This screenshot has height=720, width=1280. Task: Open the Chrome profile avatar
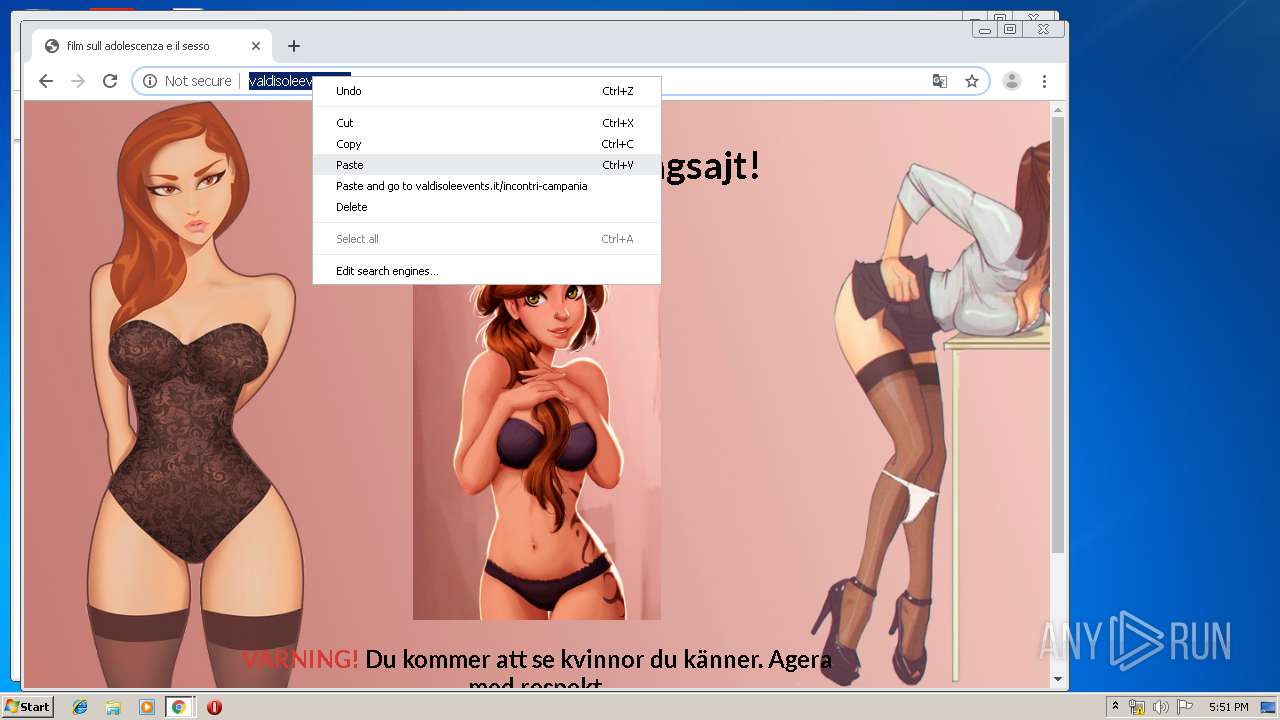pos(1012,81)
